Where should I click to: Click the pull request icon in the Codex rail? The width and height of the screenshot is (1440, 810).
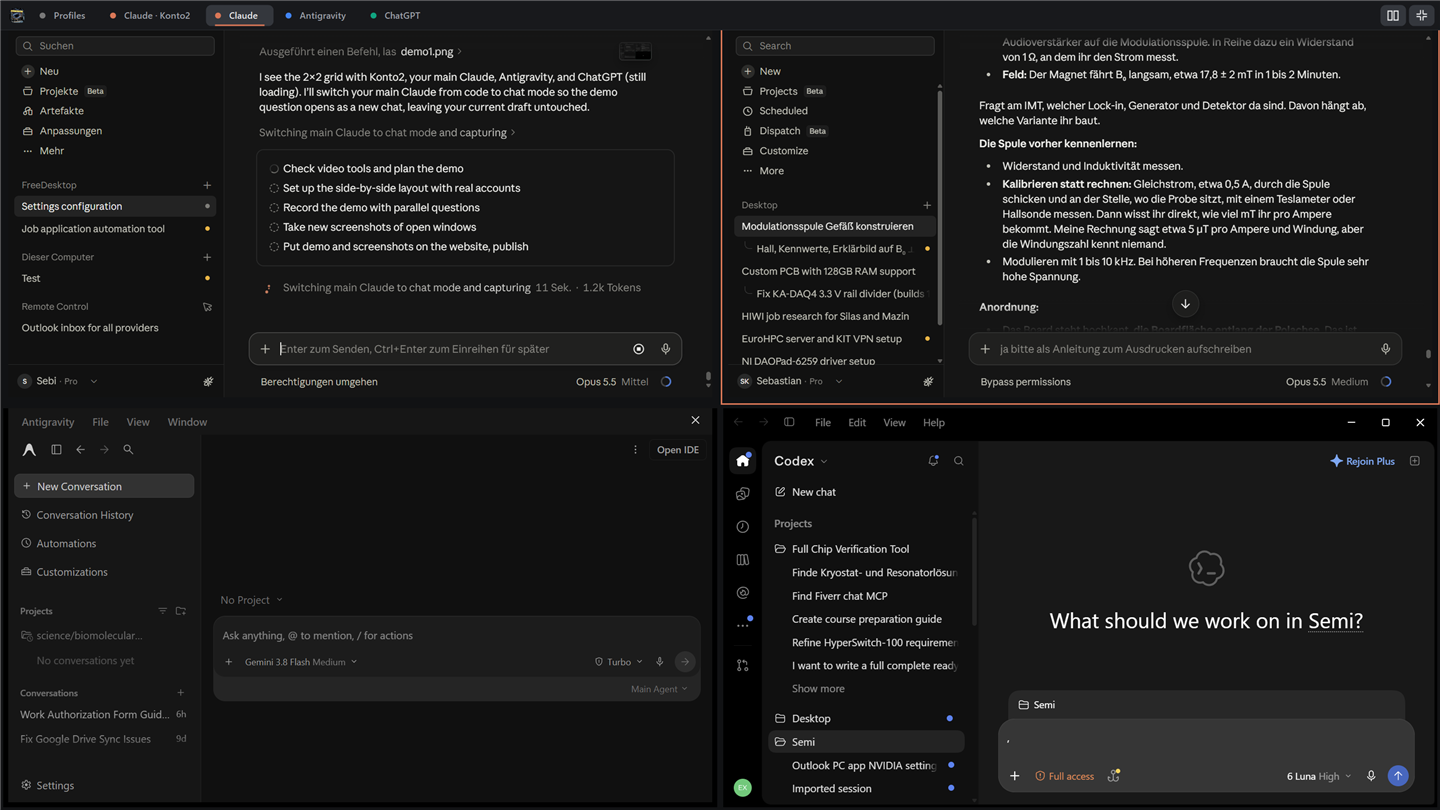[x=742, y=665]
